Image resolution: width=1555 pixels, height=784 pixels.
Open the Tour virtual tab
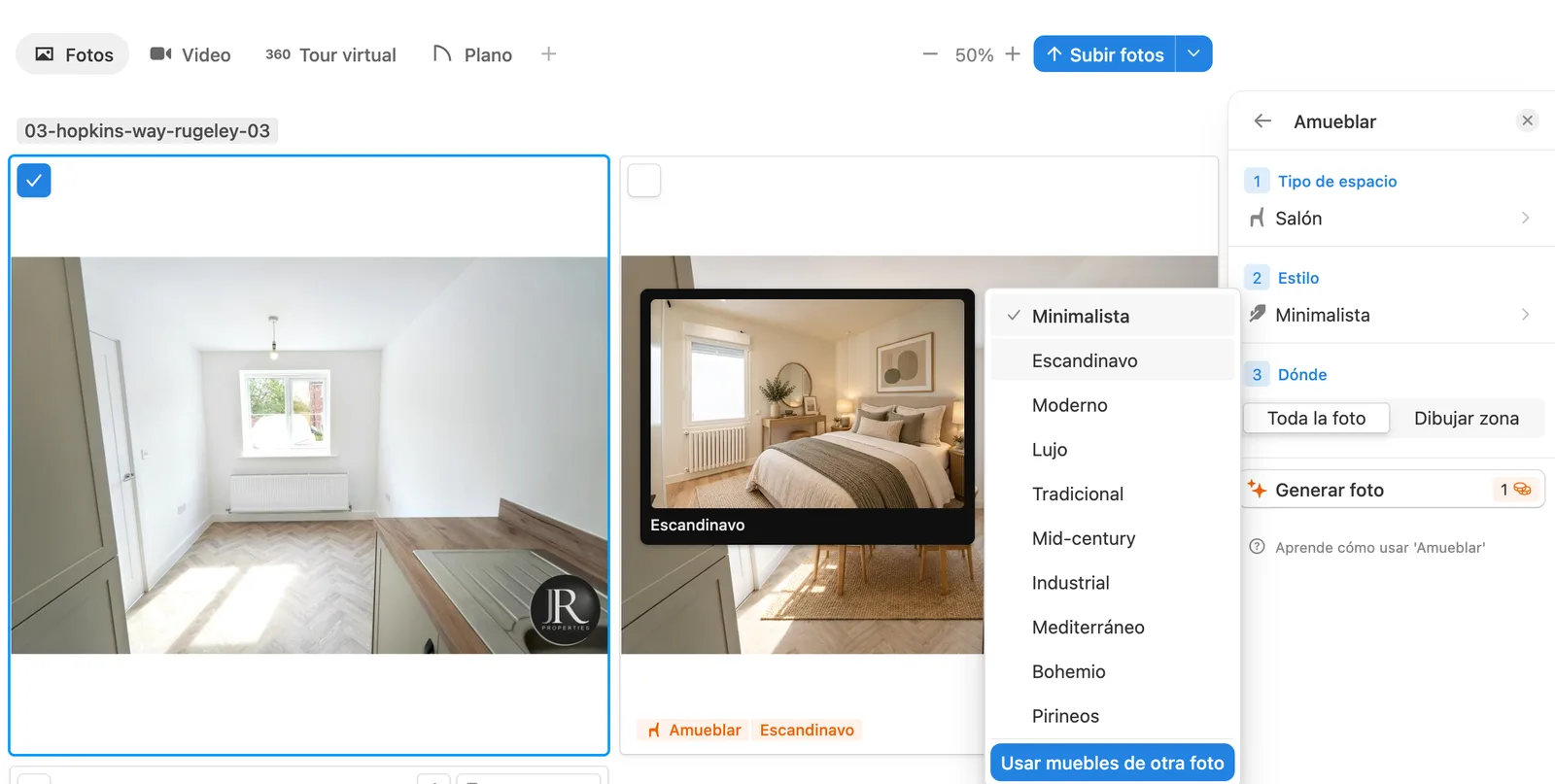(x=330, y=54)
